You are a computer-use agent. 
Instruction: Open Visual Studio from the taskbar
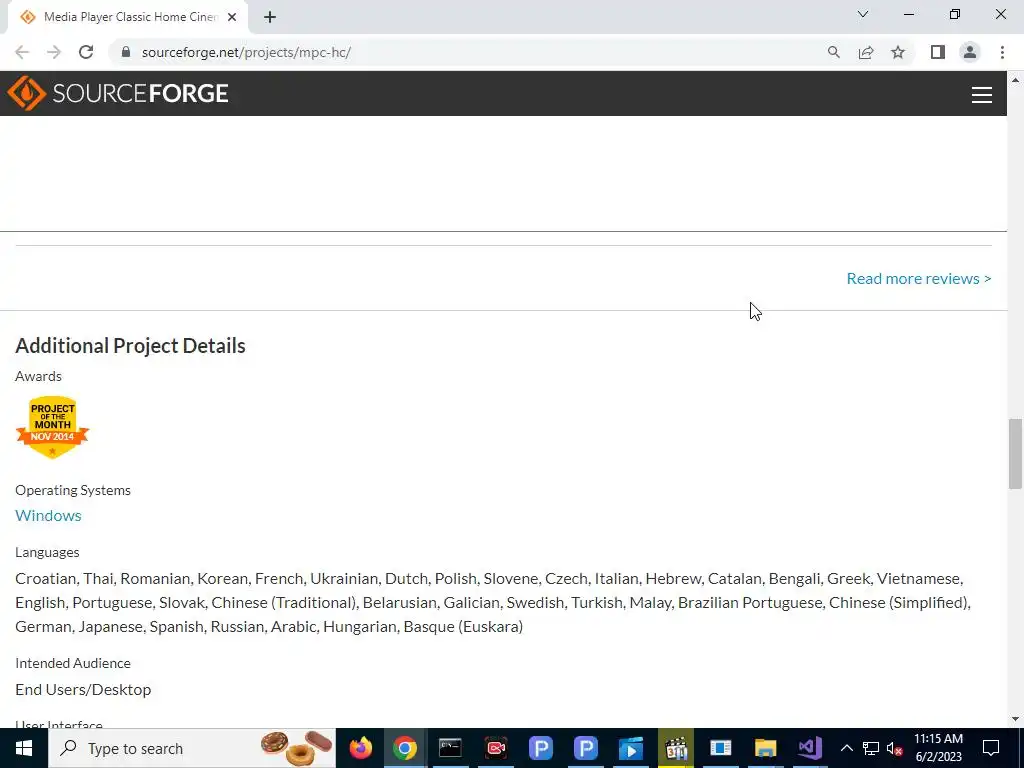pyautogui.click(x=810, y=748)
